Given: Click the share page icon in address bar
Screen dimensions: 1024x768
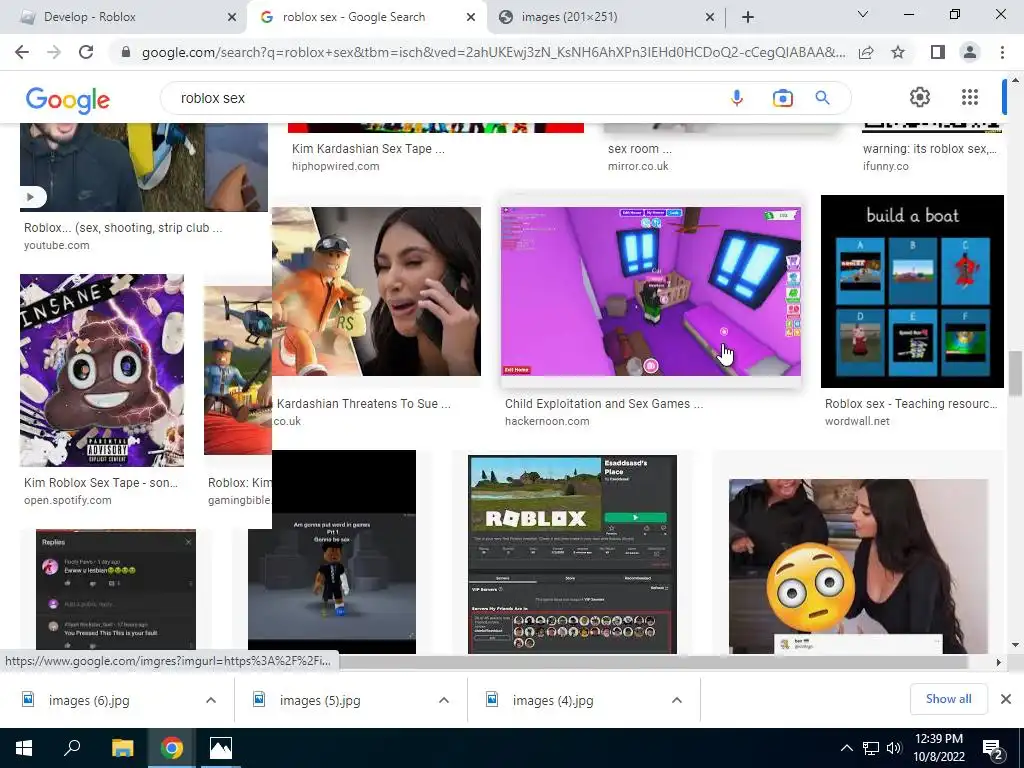Looking at the screenshot, I should coord(866,52).
